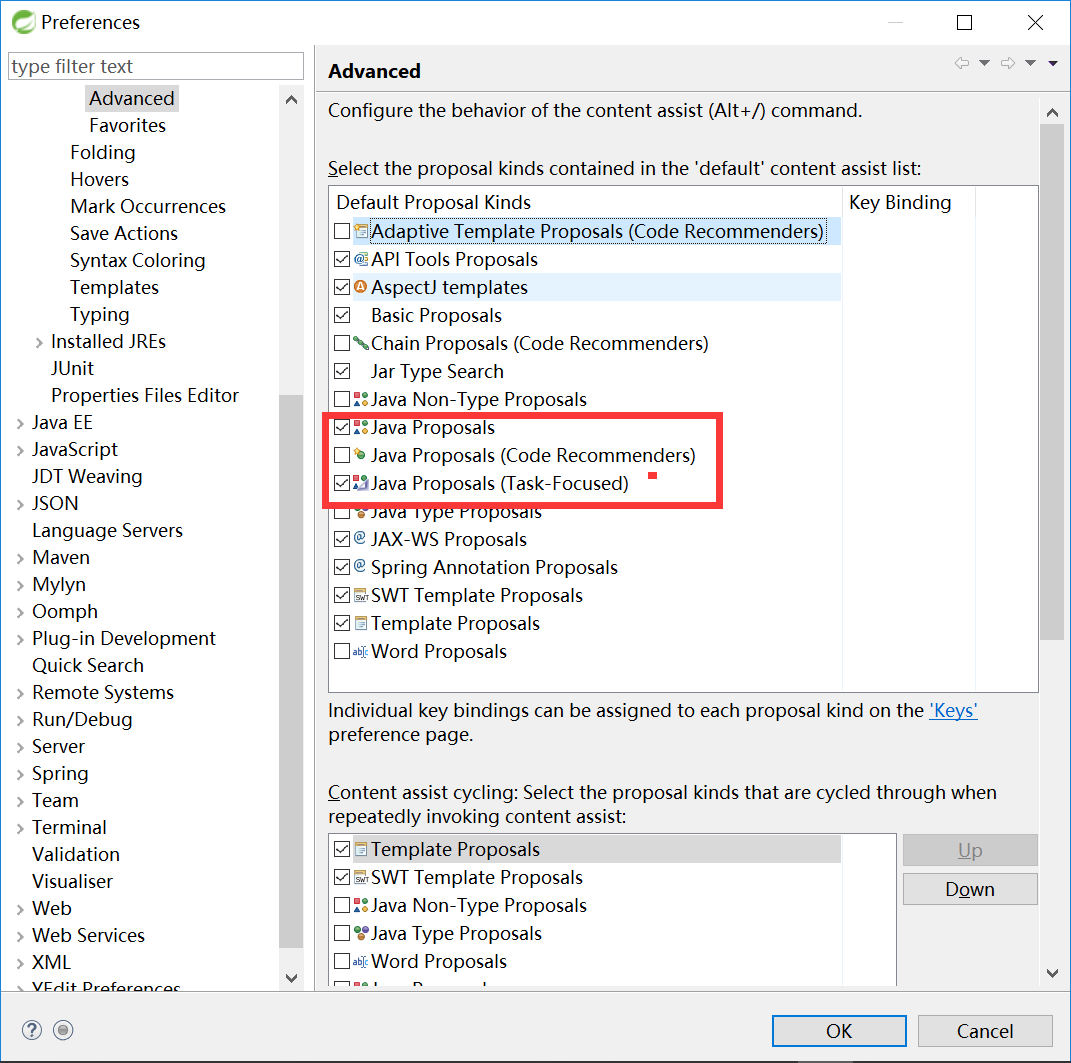This screenshot has width=1071, height=1063.
Task: Click the Java Type Proposals icon in cycling list
Action: tap(361, 933)
